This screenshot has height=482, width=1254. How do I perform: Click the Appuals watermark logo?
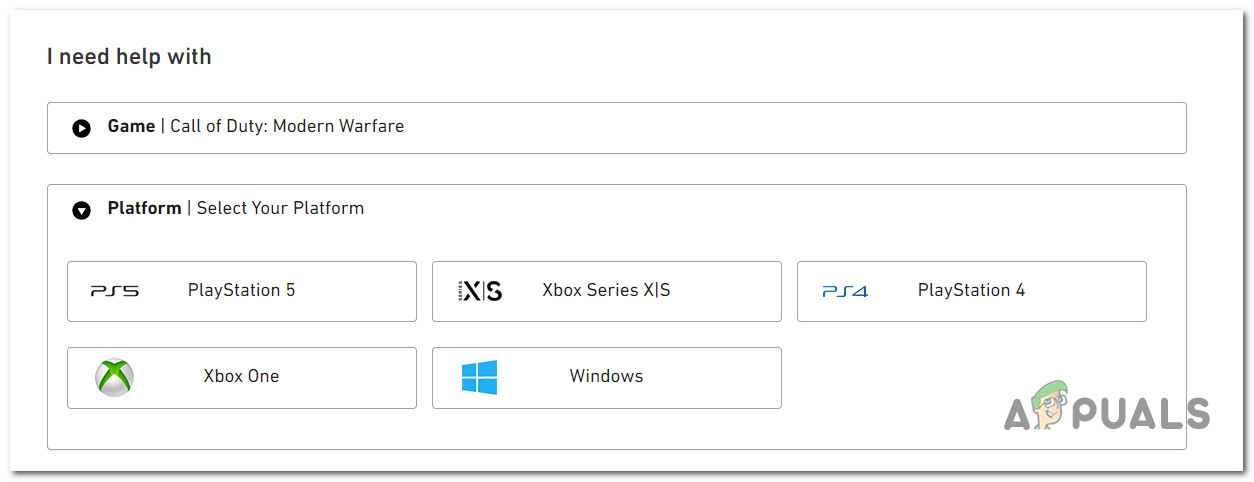point(1107,408)
